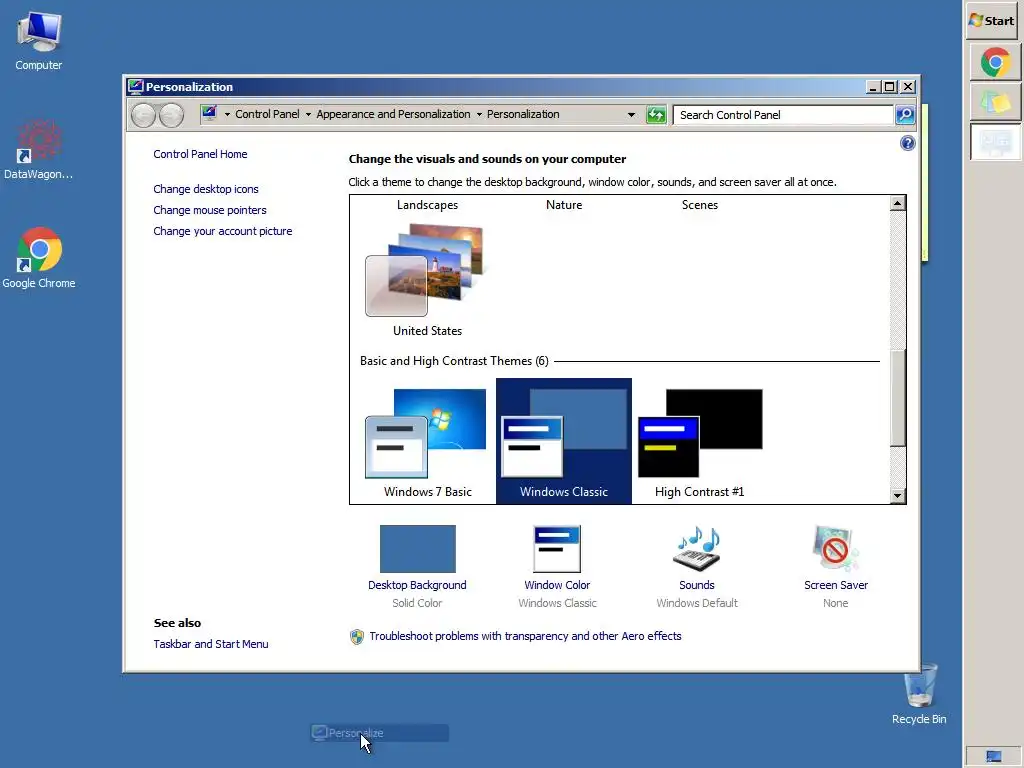Select the Personalization window taskbar button

click(995, 141)
